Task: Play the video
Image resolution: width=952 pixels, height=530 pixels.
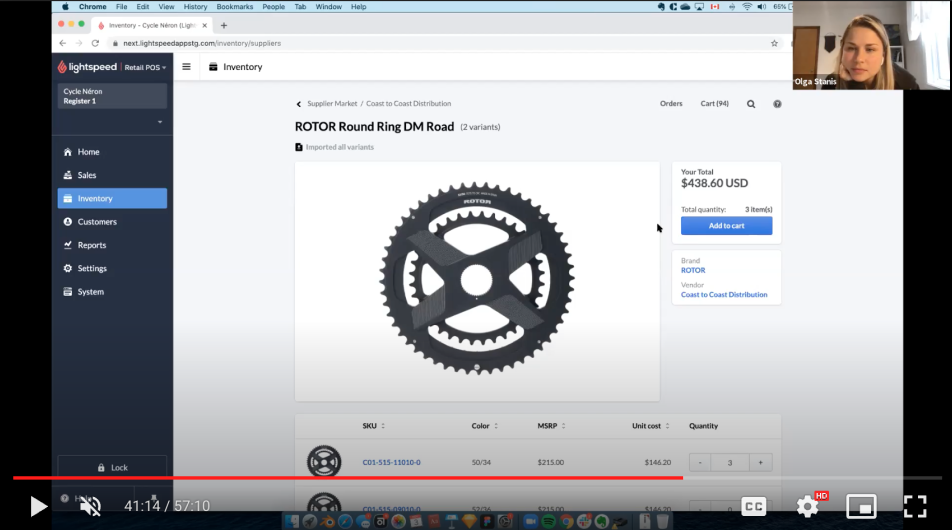Action: coord(38,506)
